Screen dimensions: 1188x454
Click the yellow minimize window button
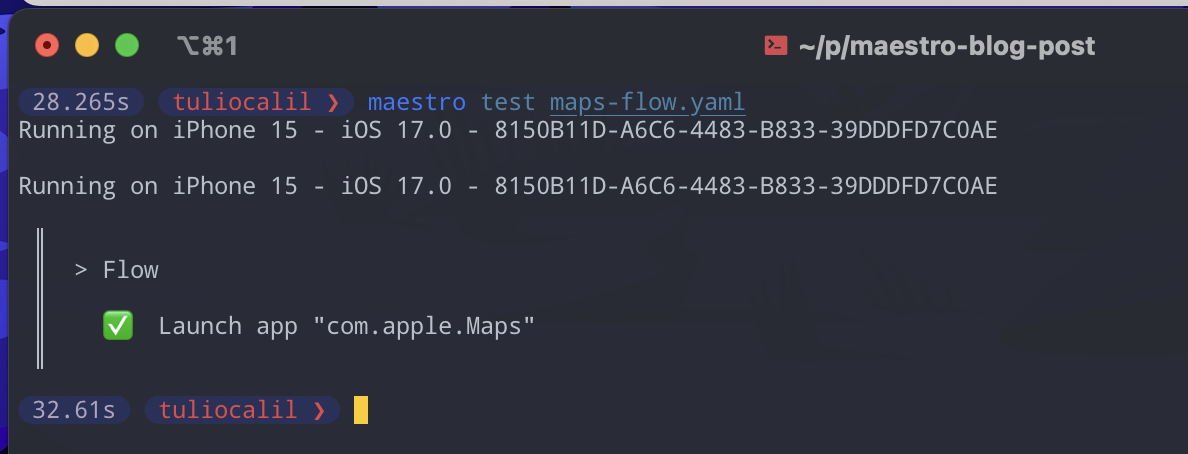point(87,45)
